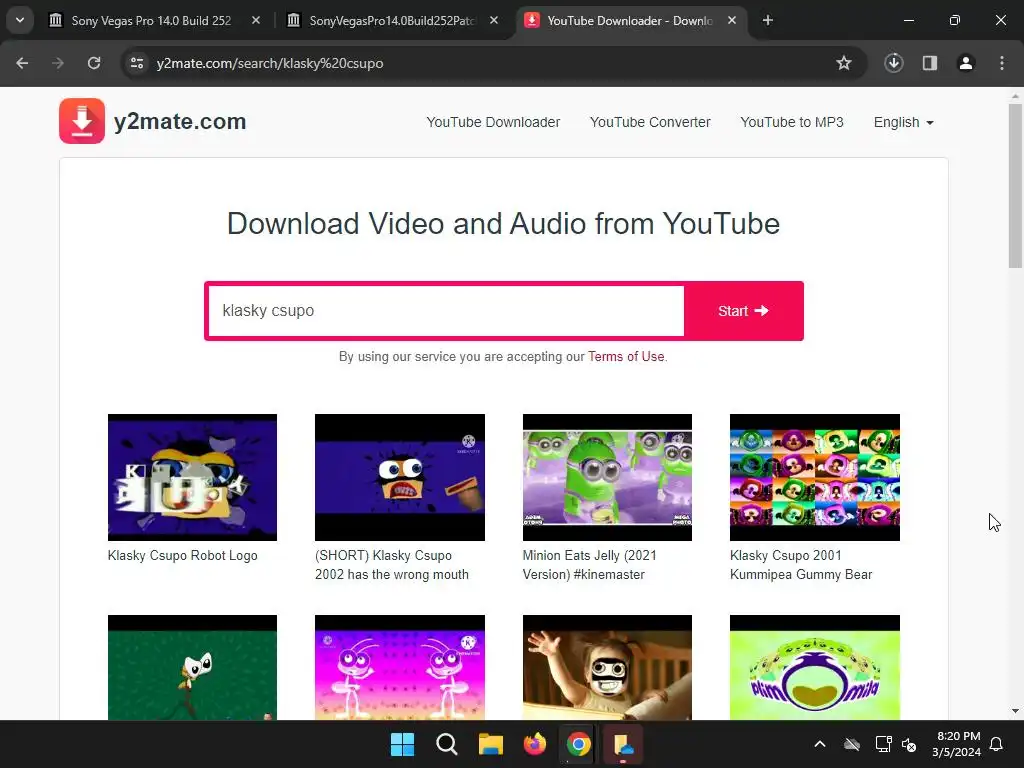Open the pink ant characters thumbnail
The height and width of the screenshot is (768, 1024).
click(x=400, y=667)
